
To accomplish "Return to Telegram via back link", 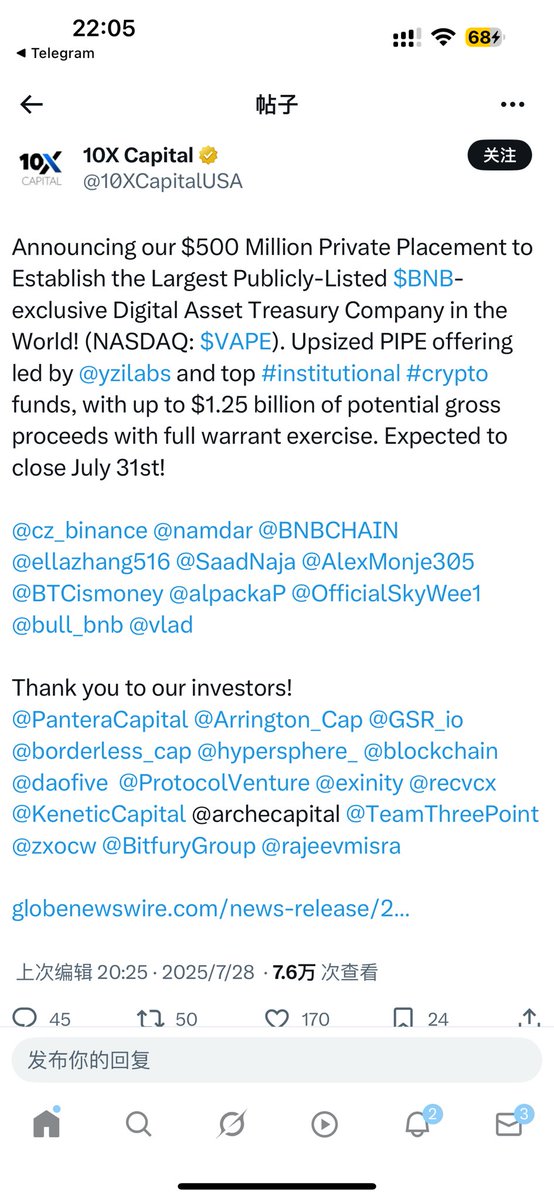I will pyautogui.click(x=56, y=53).
